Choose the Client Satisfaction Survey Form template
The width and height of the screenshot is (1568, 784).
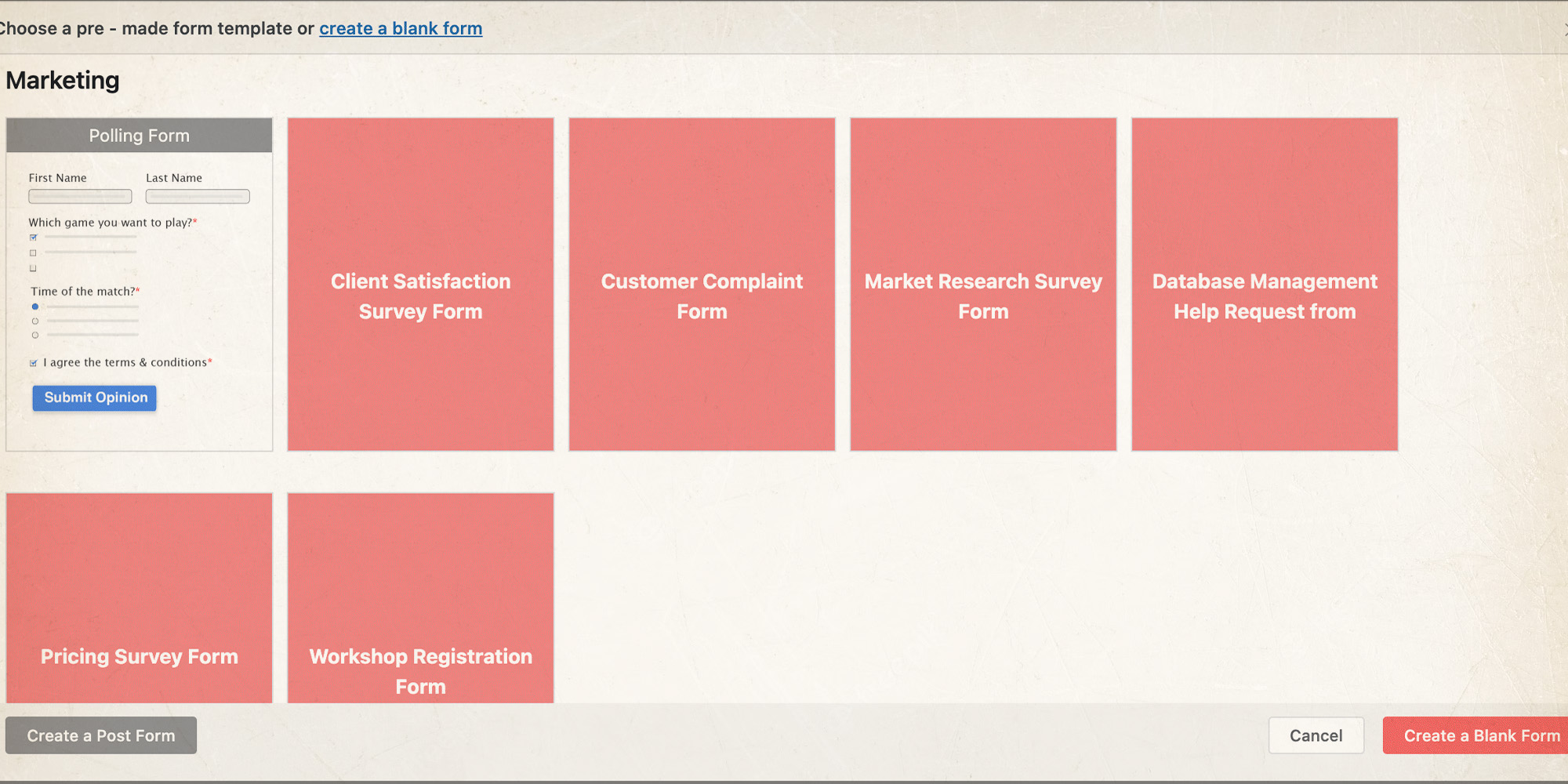(421, 285)
